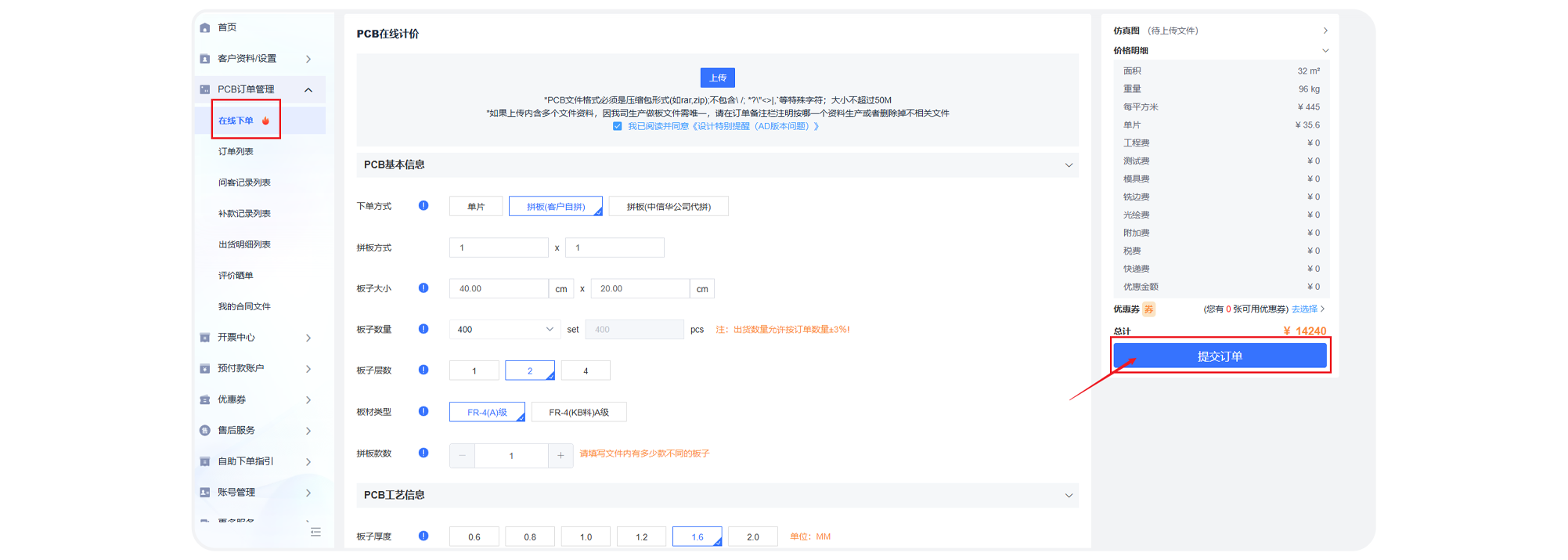Click the info icon beside 下单方式
Viewport: 1568px width, 560px height.
[424, 205]
